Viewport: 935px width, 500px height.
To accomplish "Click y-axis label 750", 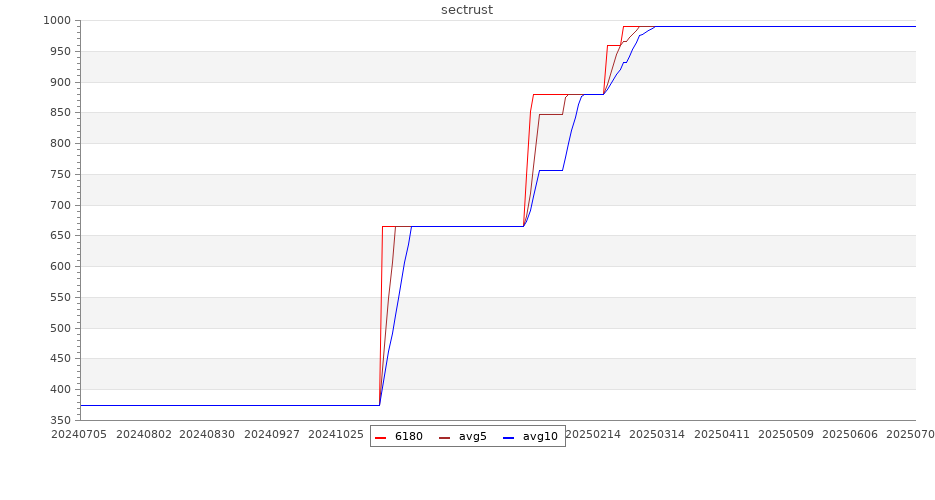I will 60,175.
